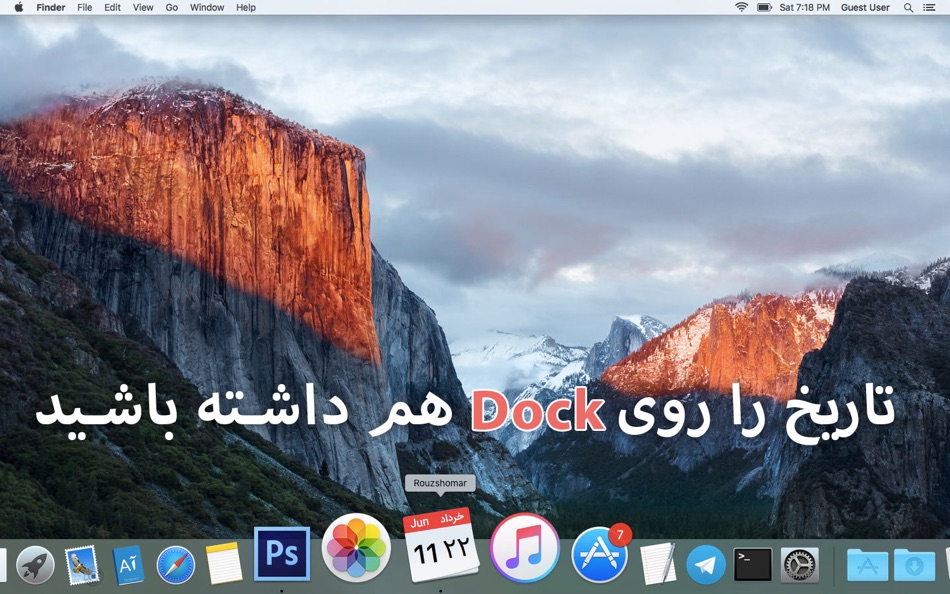Click the Wi-Fi status icon
950x594 pixels.
(x=741, y=7)
